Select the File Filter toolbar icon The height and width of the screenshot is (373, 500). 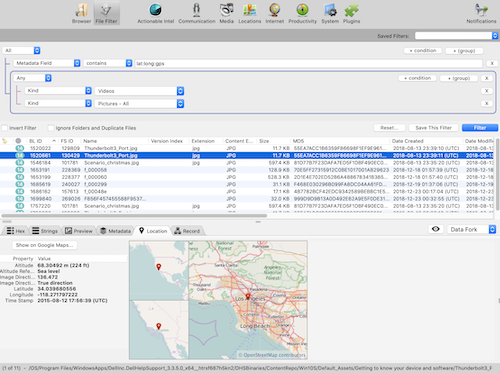(x=106, y=13)
